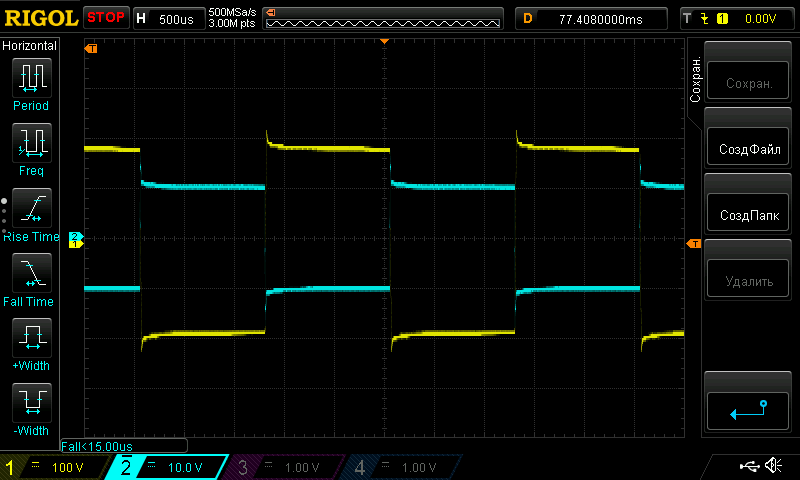Select channel 1 100 V tab
Screen dimensions: 800x480
[56, 467]
